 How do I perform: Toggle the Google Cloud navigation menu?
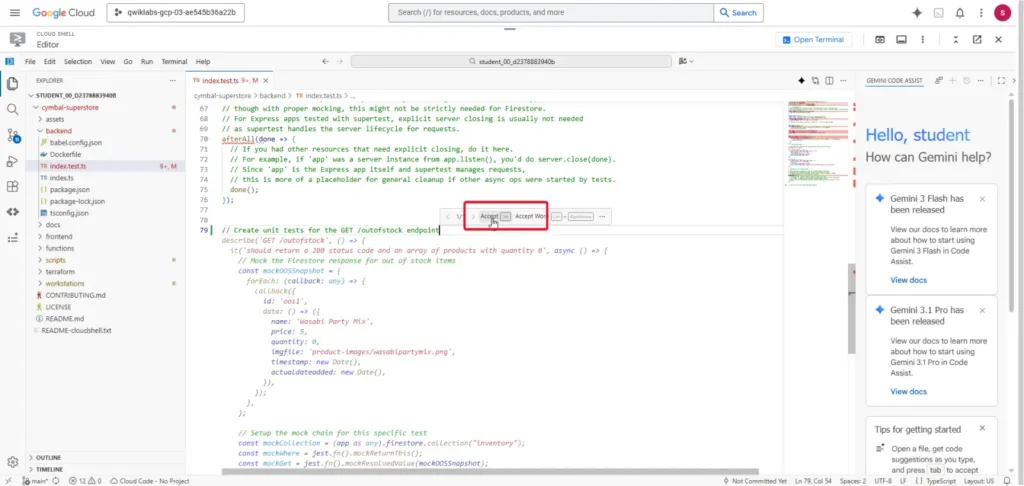click(x=14, y=13)
